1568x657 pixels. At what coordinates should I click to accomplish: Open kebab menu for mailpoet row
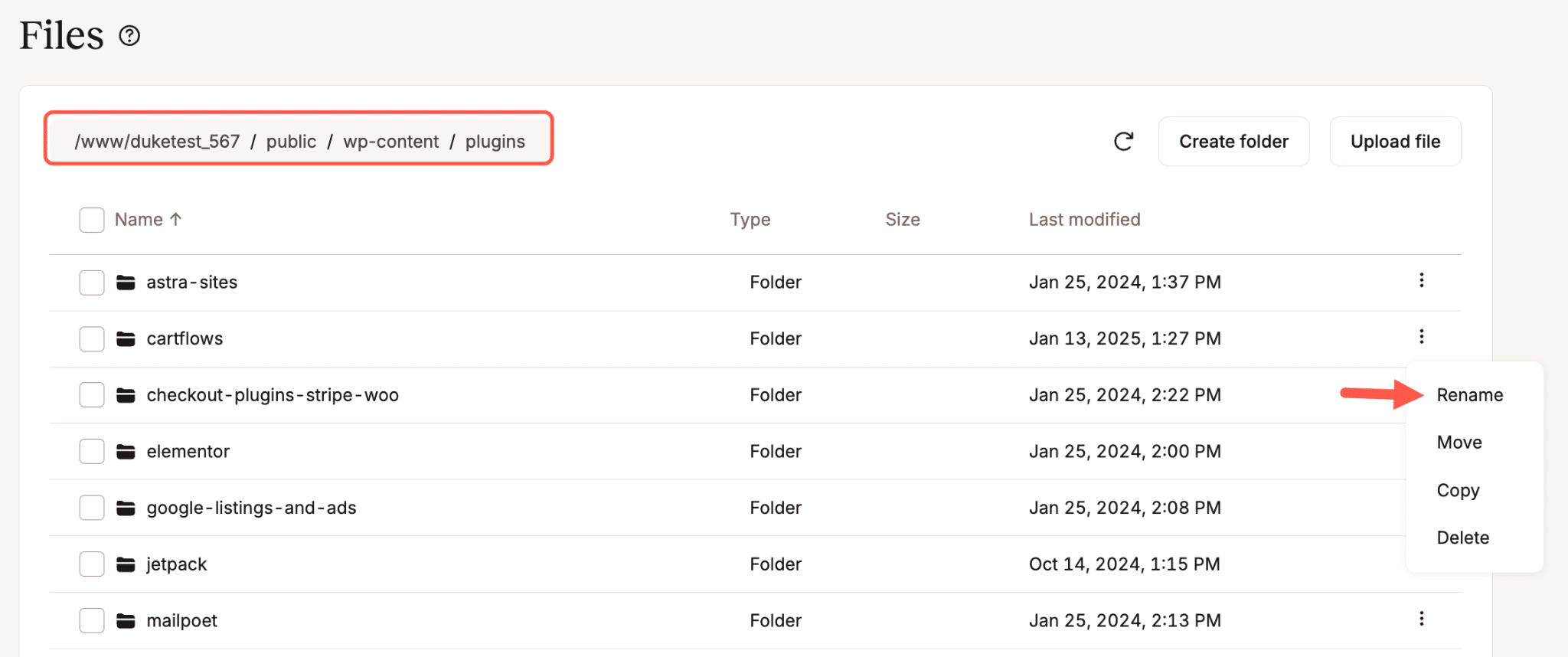point(1421,619)
